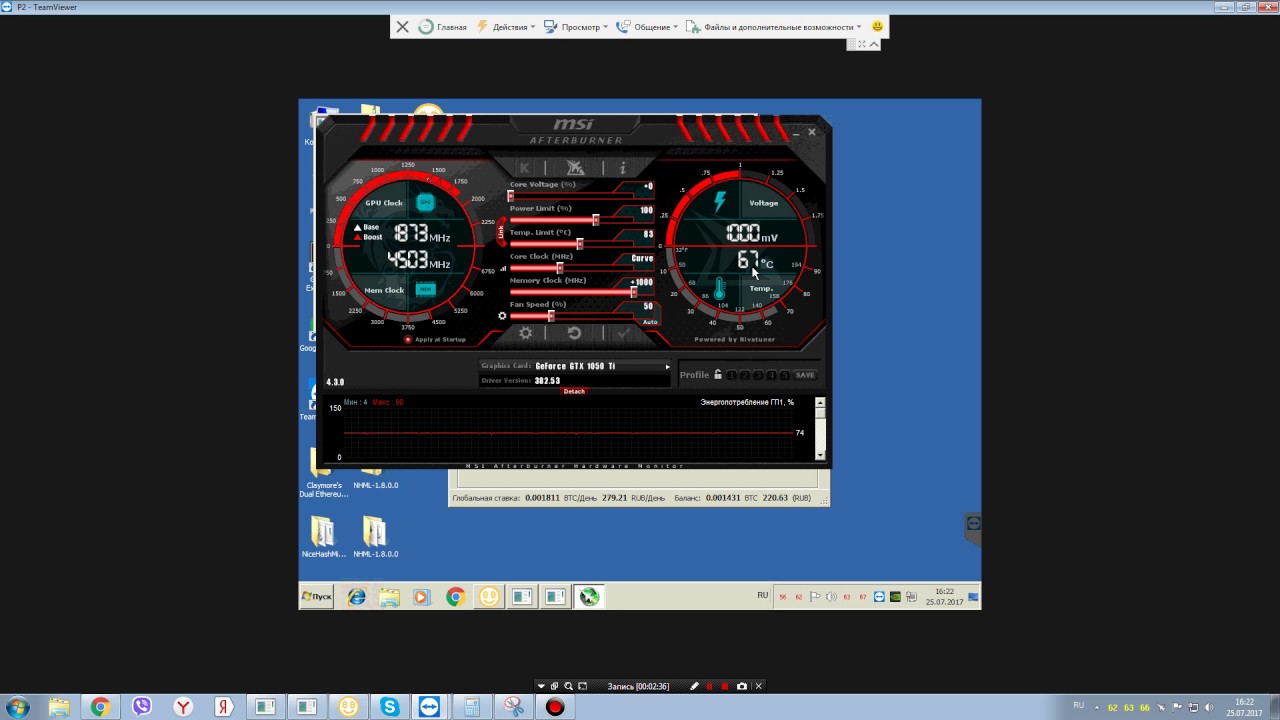Open Windows Explorer folder on remote taskbar

point(389,597)
